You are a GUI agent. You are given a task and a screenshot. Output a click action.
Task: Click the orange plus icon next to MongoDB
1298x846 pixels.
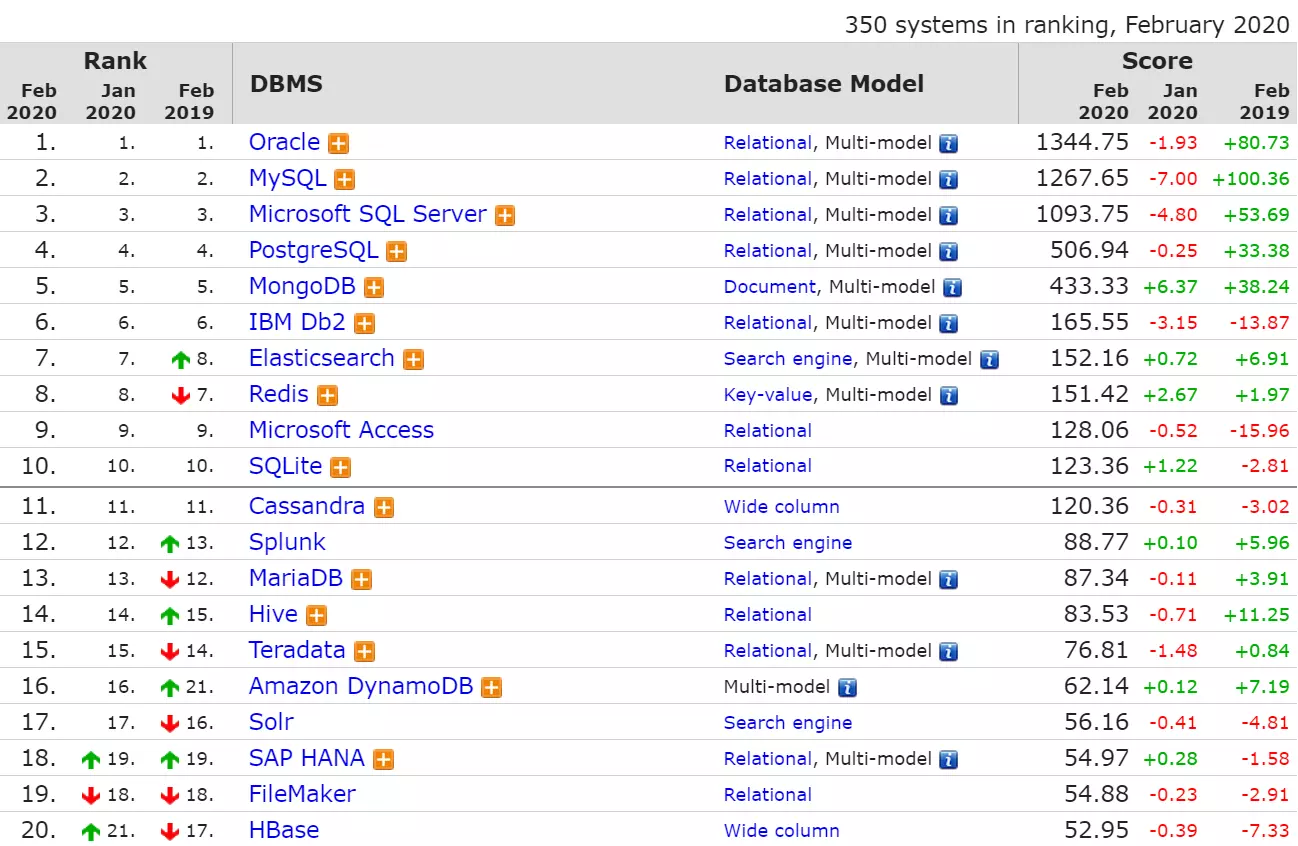(374, 288)
